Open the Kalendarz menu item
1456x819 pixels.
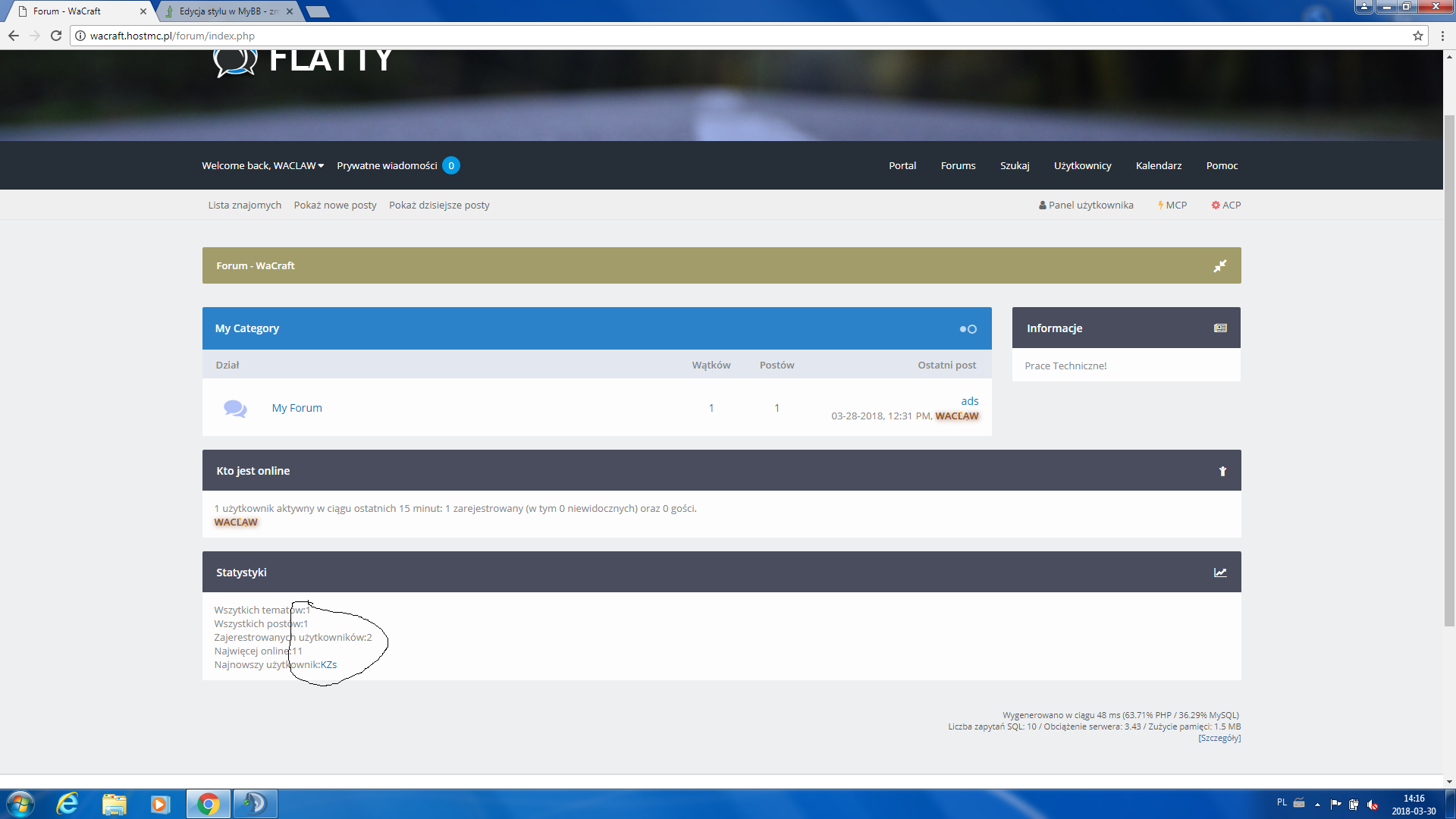[1158, 165]
